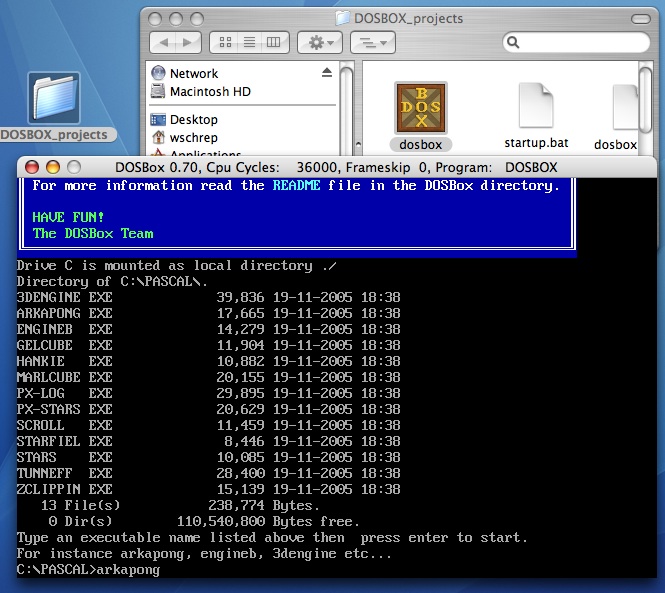665x593 pixels.
Task: Open the Finder Action gear menu
Action: 320,42
